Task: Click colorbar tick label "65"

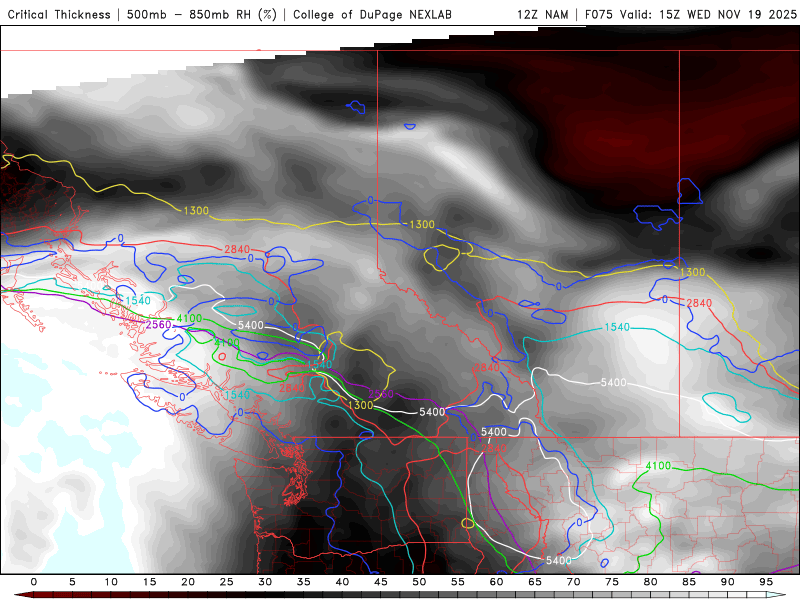Action: tap(535, 582)
